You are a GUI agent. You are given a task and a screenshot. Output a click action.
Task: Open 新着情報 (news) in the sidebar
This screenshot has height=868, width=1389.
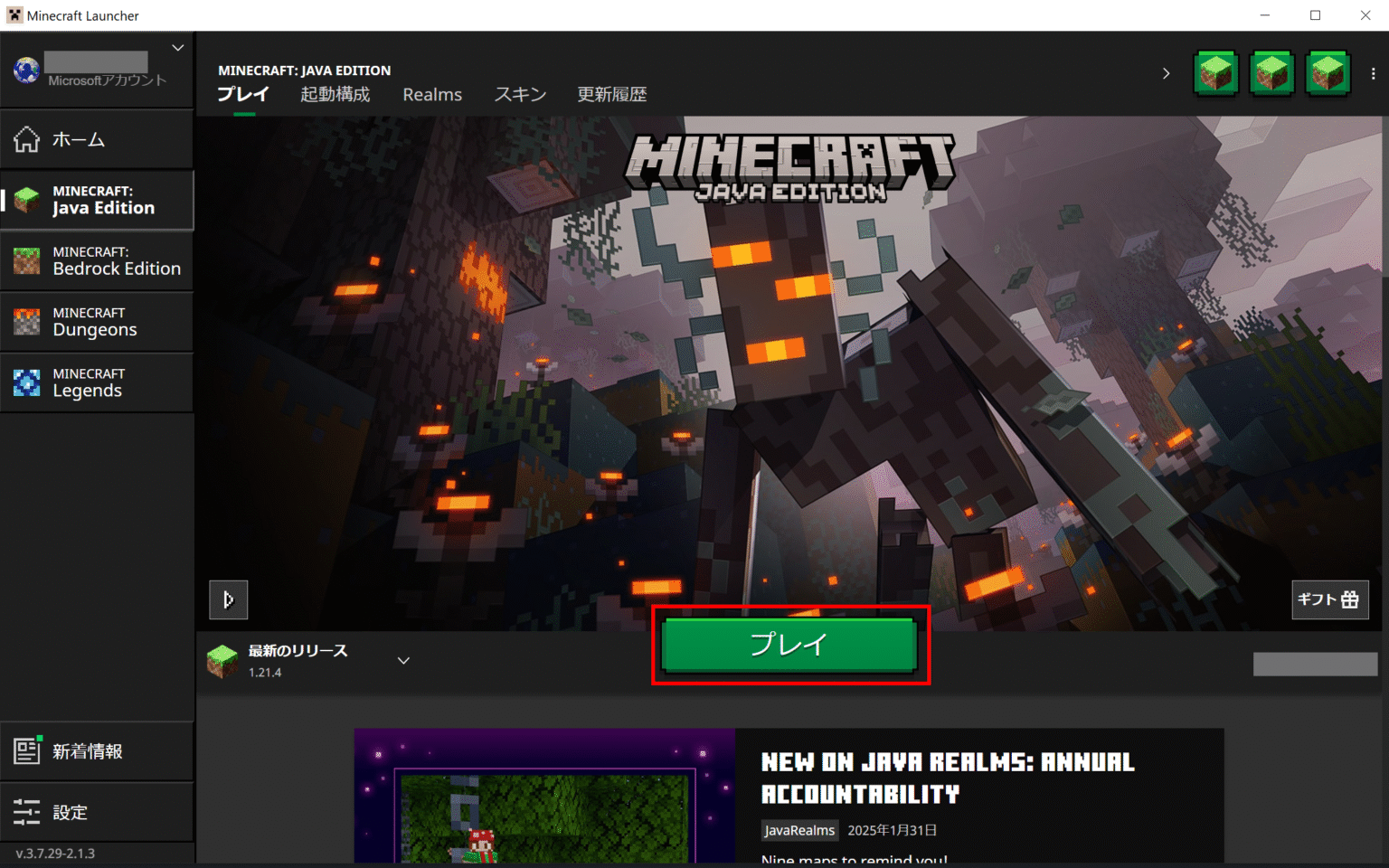tap(97, 750)
